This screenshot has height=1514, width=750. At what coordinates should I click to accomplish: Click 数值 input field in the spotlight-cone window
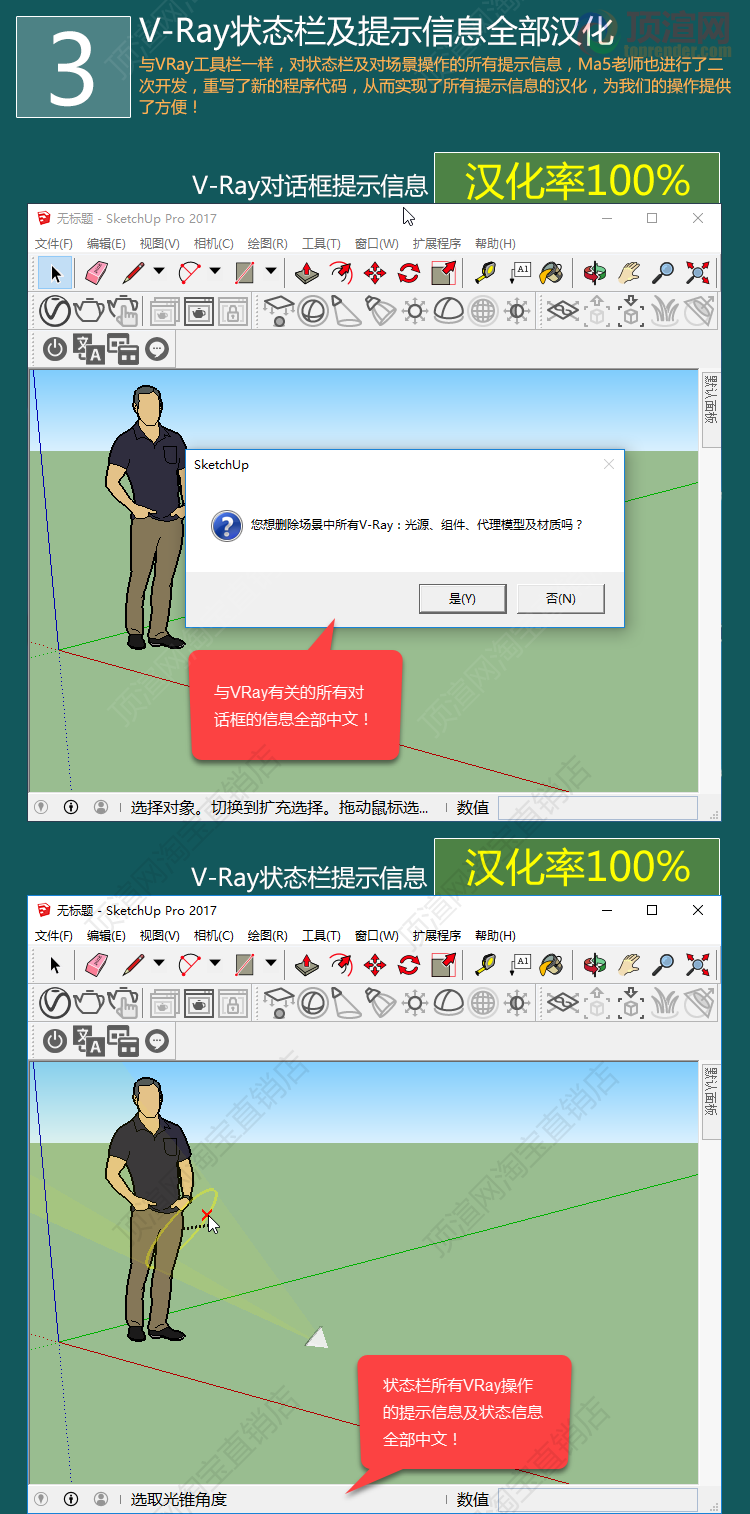click(x=598, y=1499)
